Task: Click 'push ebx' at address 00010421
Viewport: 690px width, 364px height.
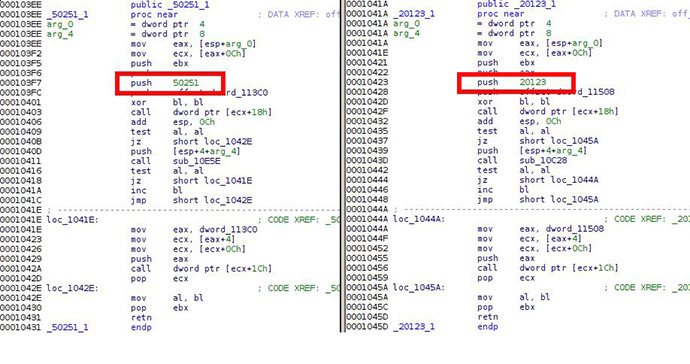Action: tap(506, 63)
